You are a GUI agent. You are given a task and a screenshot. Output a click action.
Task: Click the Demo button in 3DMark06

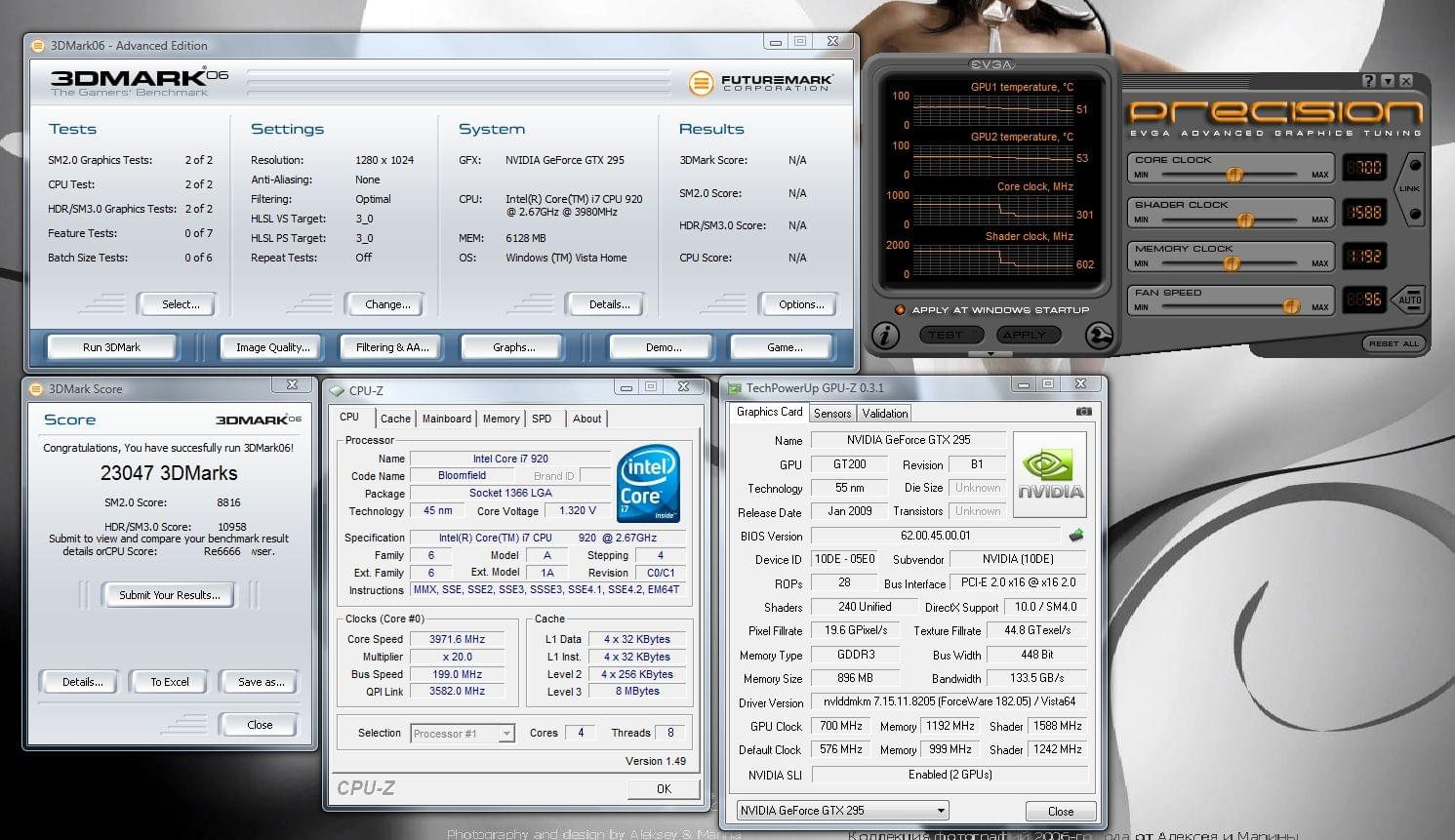[x=664, y=347]
